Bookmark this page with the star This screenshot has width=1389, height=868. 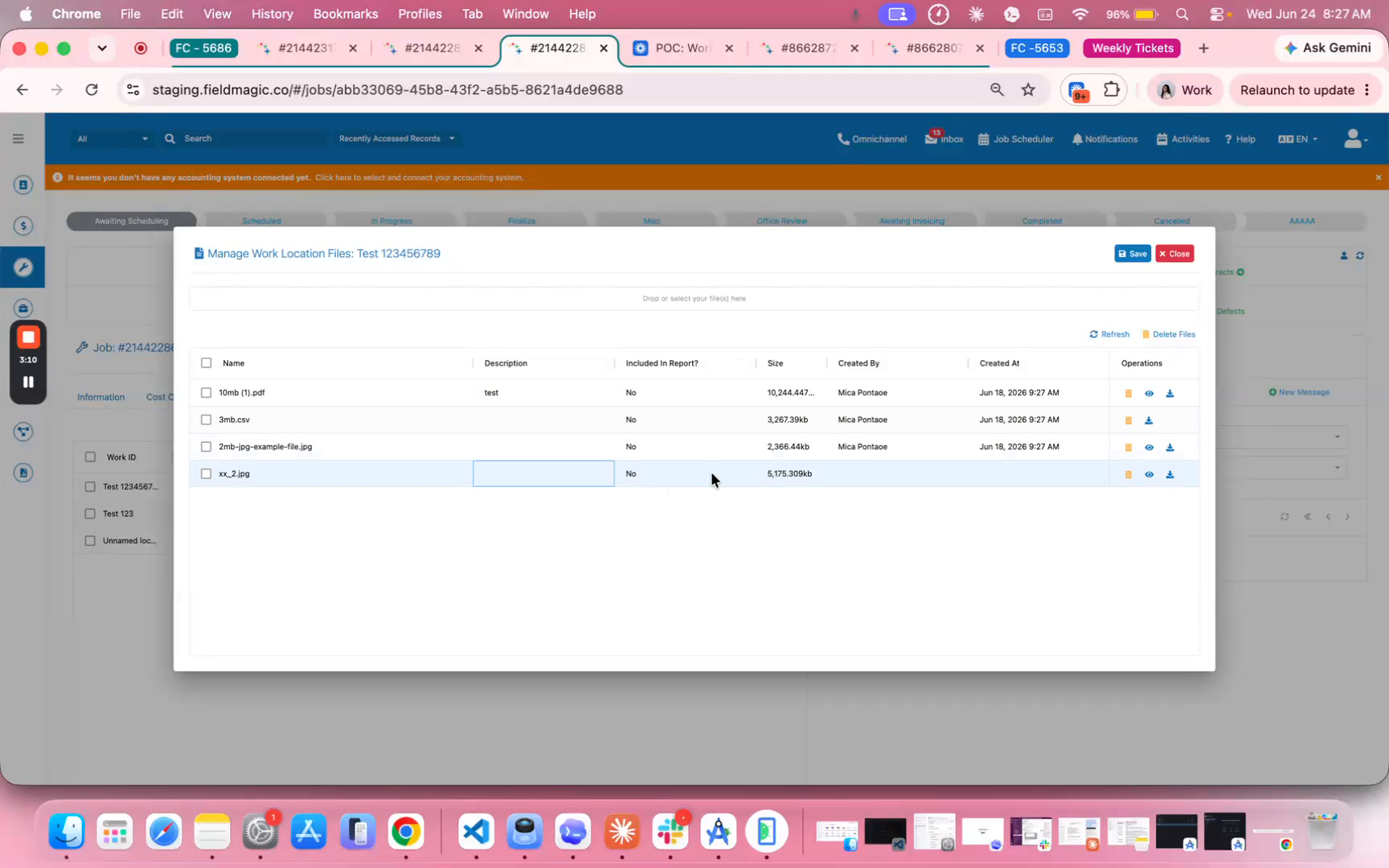pyautogui.click(x=1028, y=90)
